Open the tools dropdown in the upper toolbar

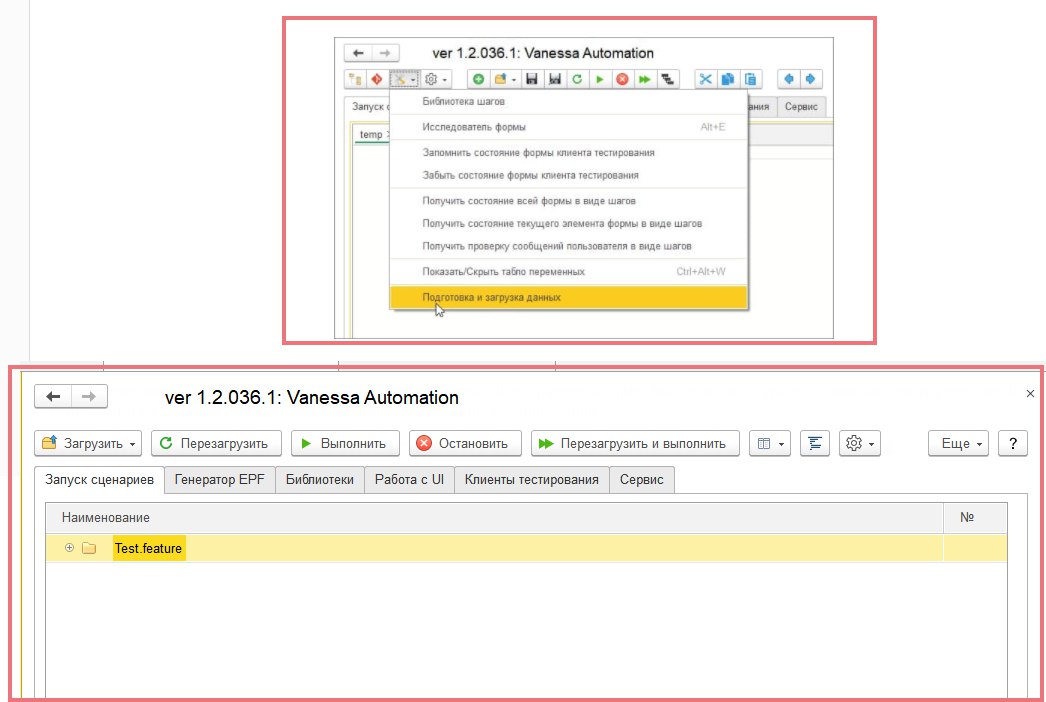(404, 79)
